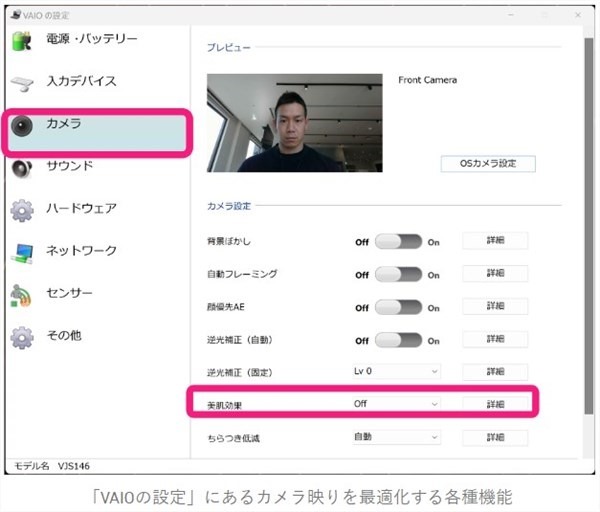Select the カメラ section

click(97, 132)
